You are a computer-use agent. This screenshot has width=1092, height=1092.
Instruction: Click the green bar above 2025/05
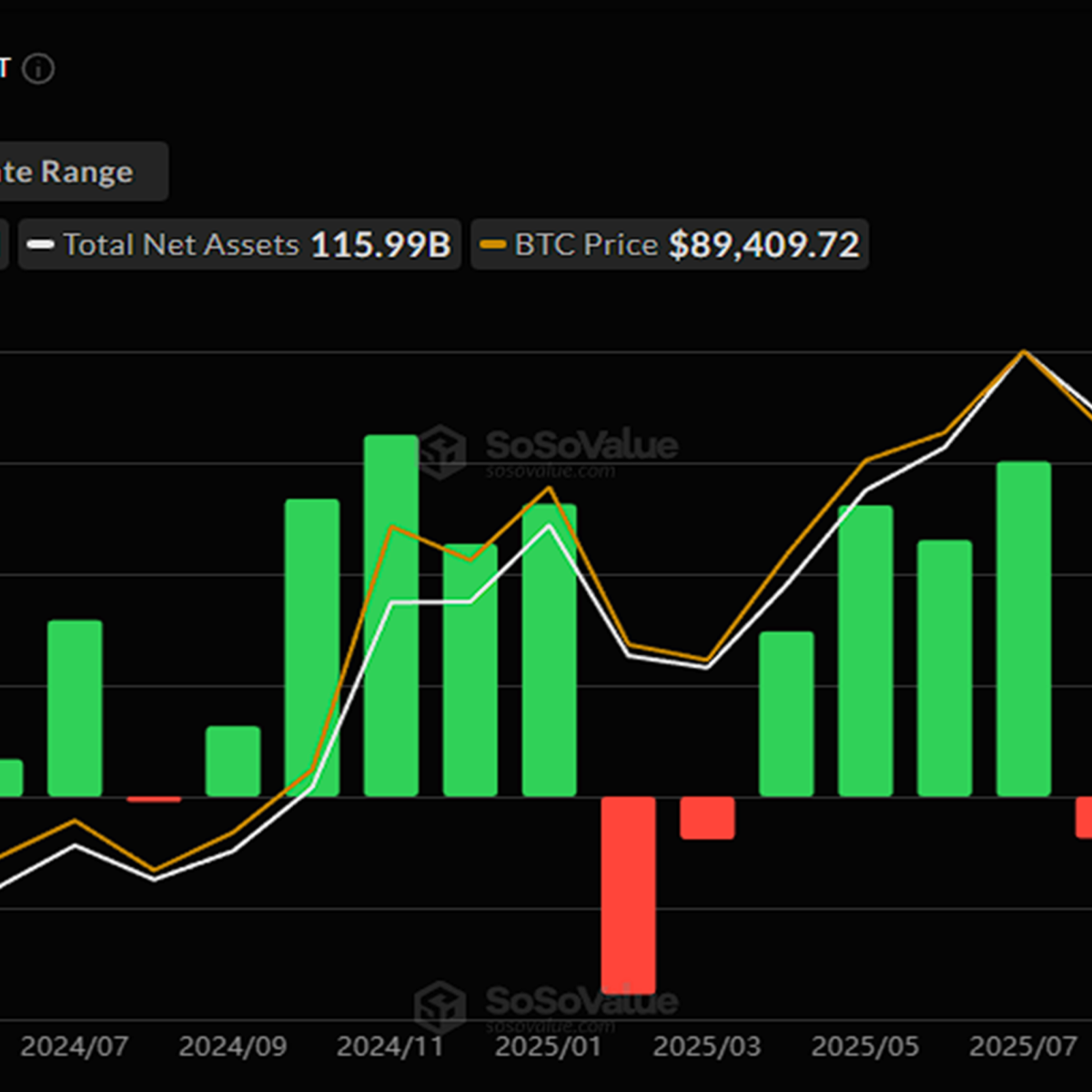865,651
